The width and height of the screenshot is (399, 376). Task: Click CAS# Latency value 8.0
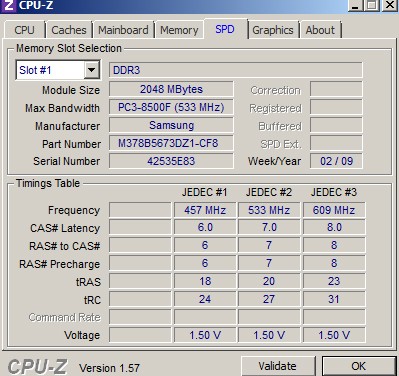334,227
